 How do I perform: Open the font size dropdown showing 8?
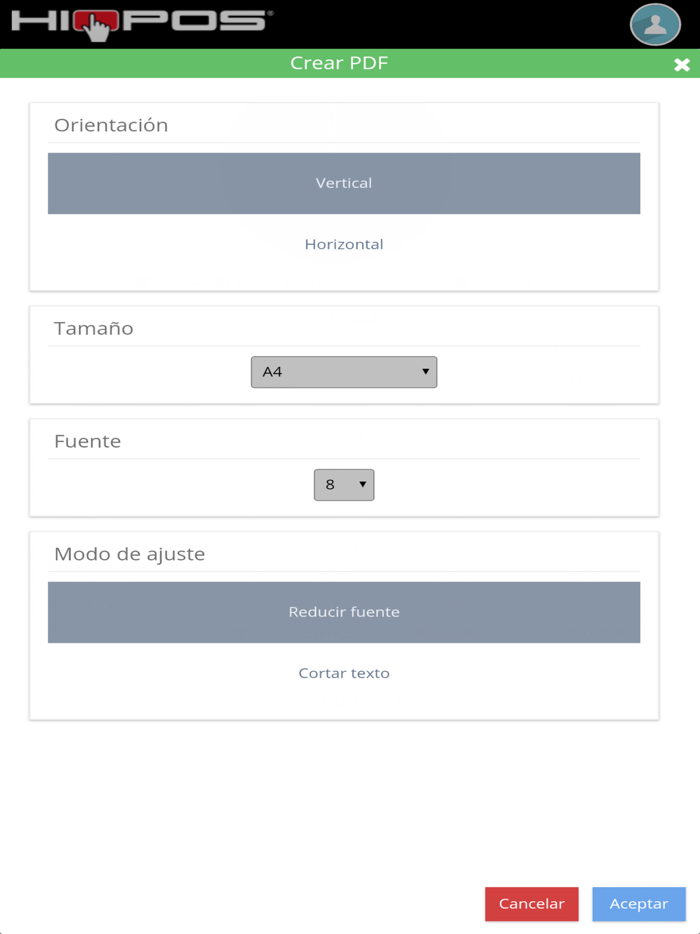tap(344, 485)
